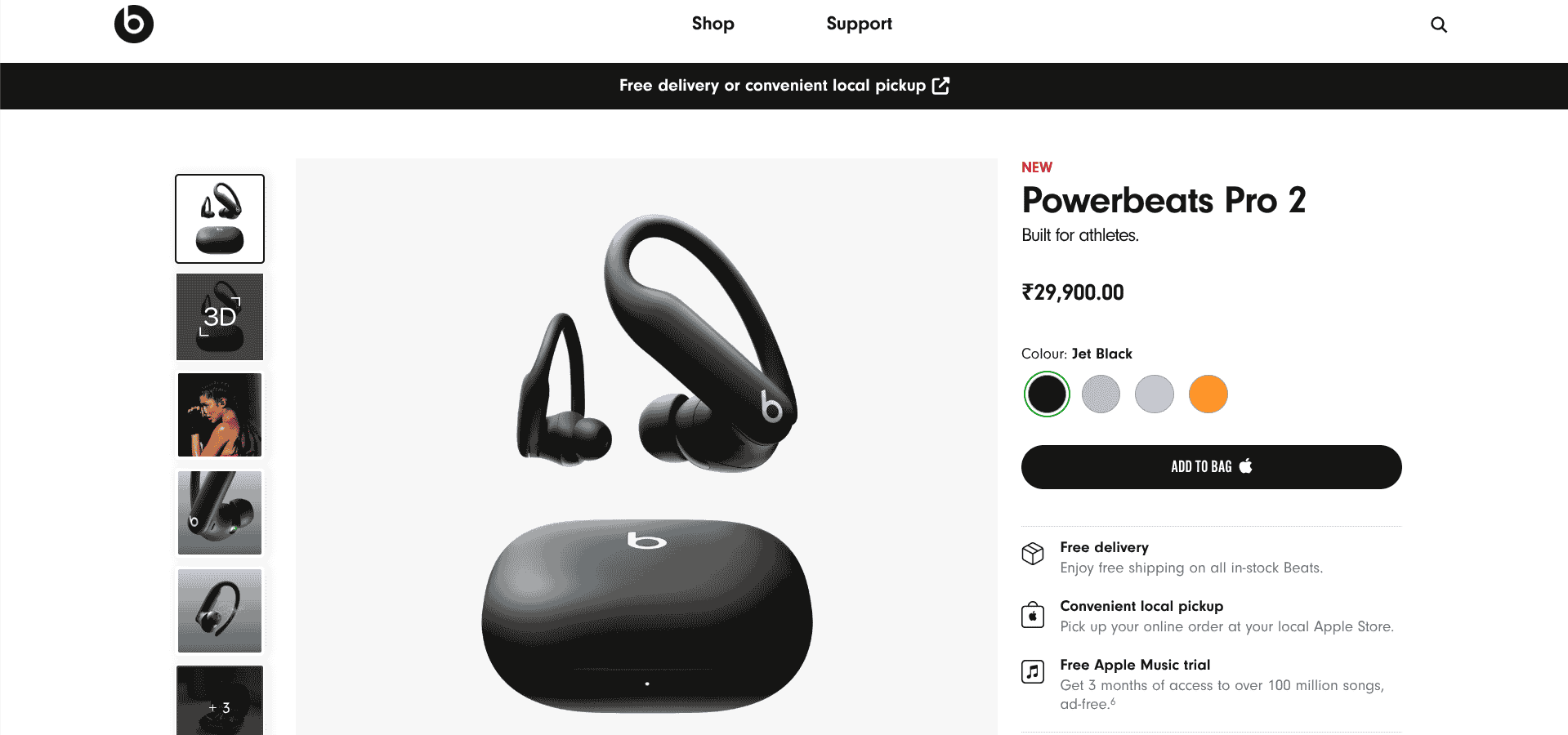This screenshot has width=1568, height=735.
Task: View the single ear hook thumbnail
Action: (x=220, y=611)
